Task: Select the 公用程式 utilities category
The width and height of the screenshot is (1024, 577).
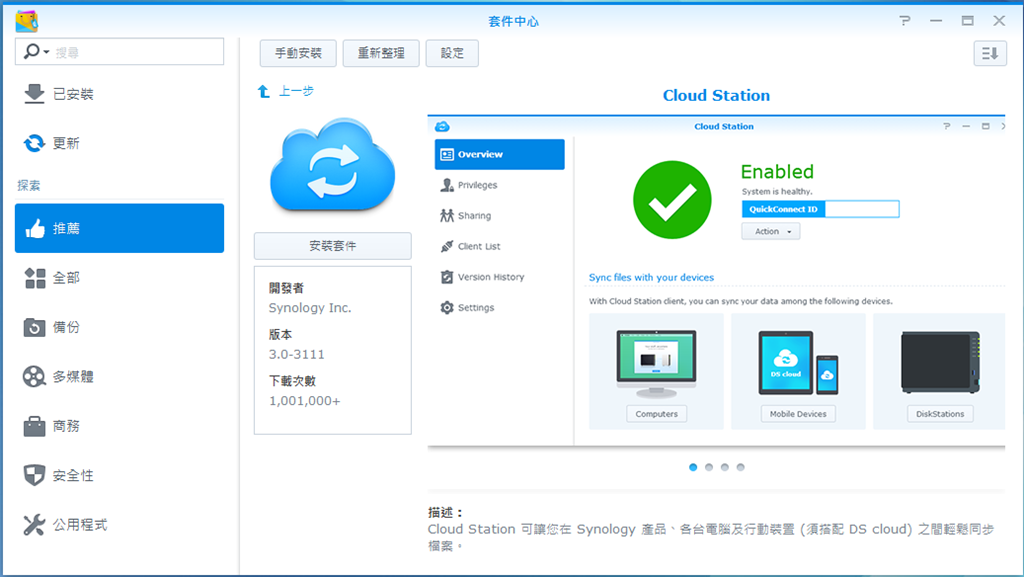Action: tap(119, 525)
